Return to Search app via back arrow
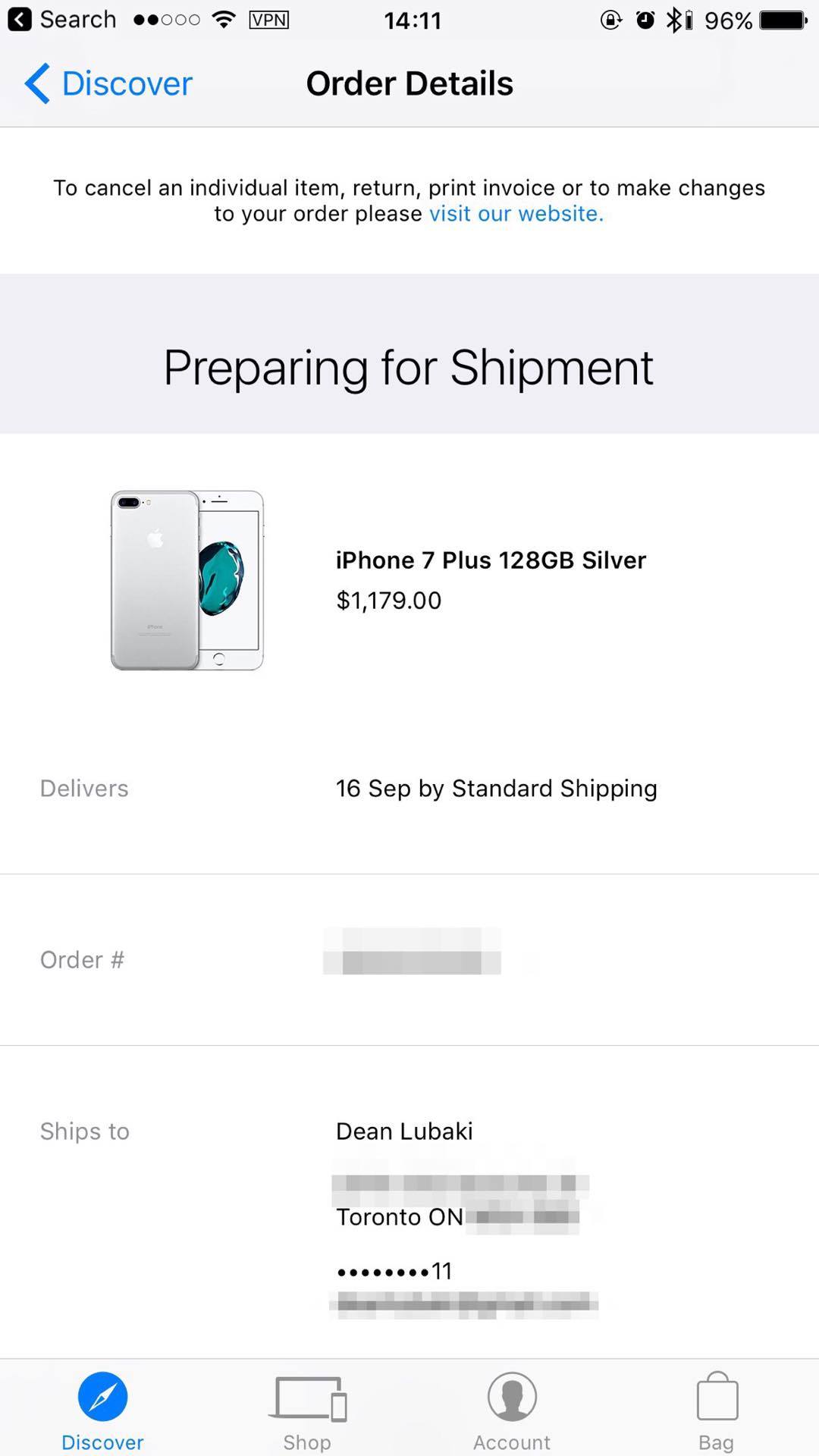 coord(20,20)
